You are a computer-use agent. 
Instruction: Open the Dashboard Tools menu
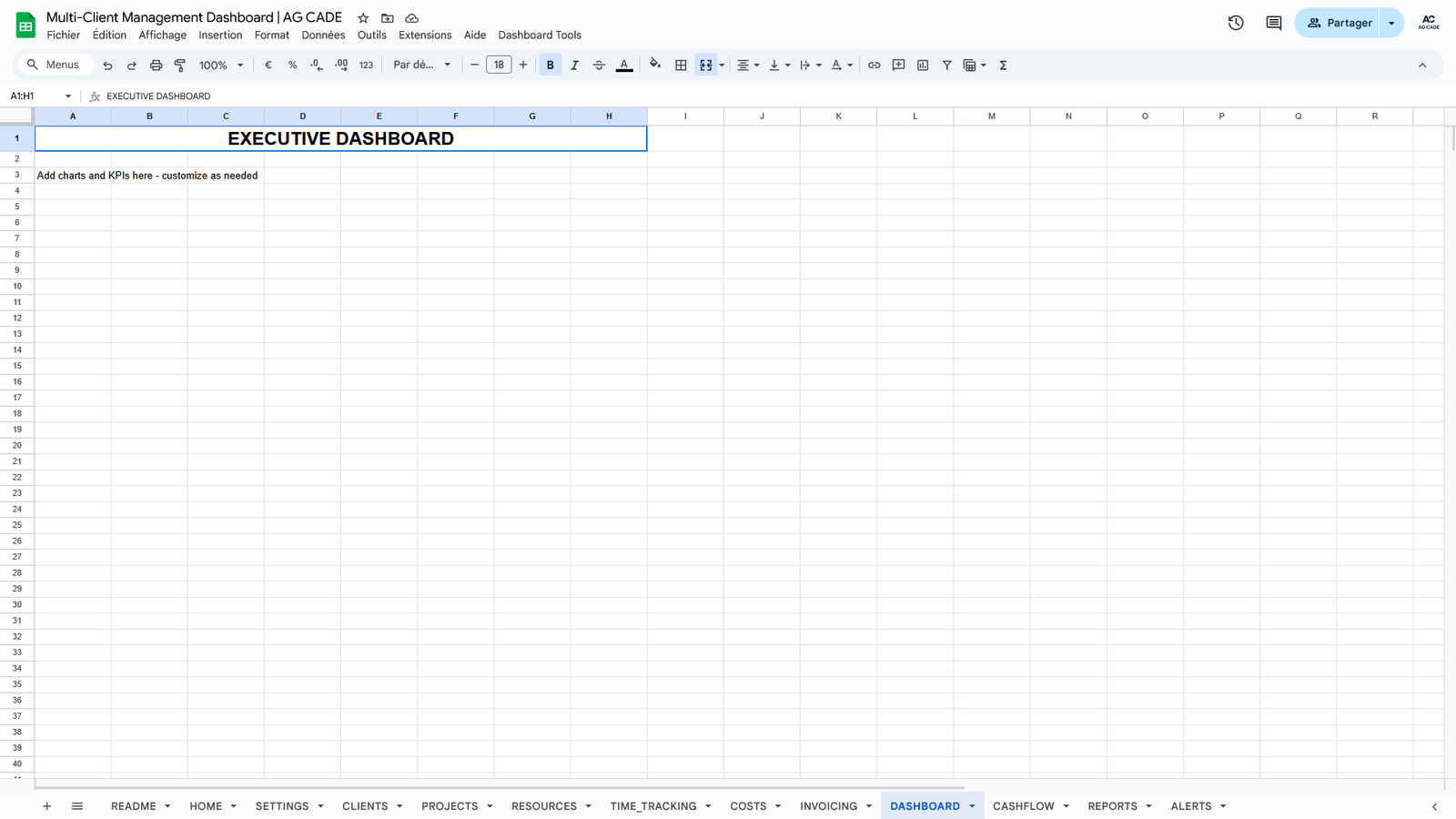pyautogui.click(x=539, y=35)
